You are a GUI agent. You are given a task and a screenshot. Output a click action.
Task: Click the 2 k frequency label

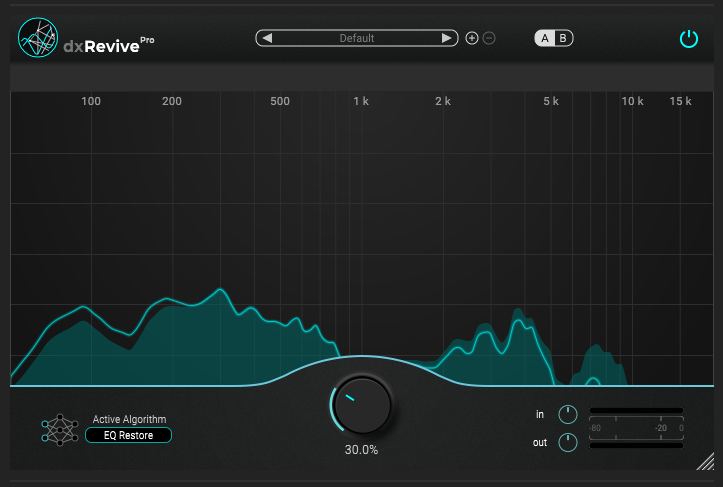tap(443, 101)
